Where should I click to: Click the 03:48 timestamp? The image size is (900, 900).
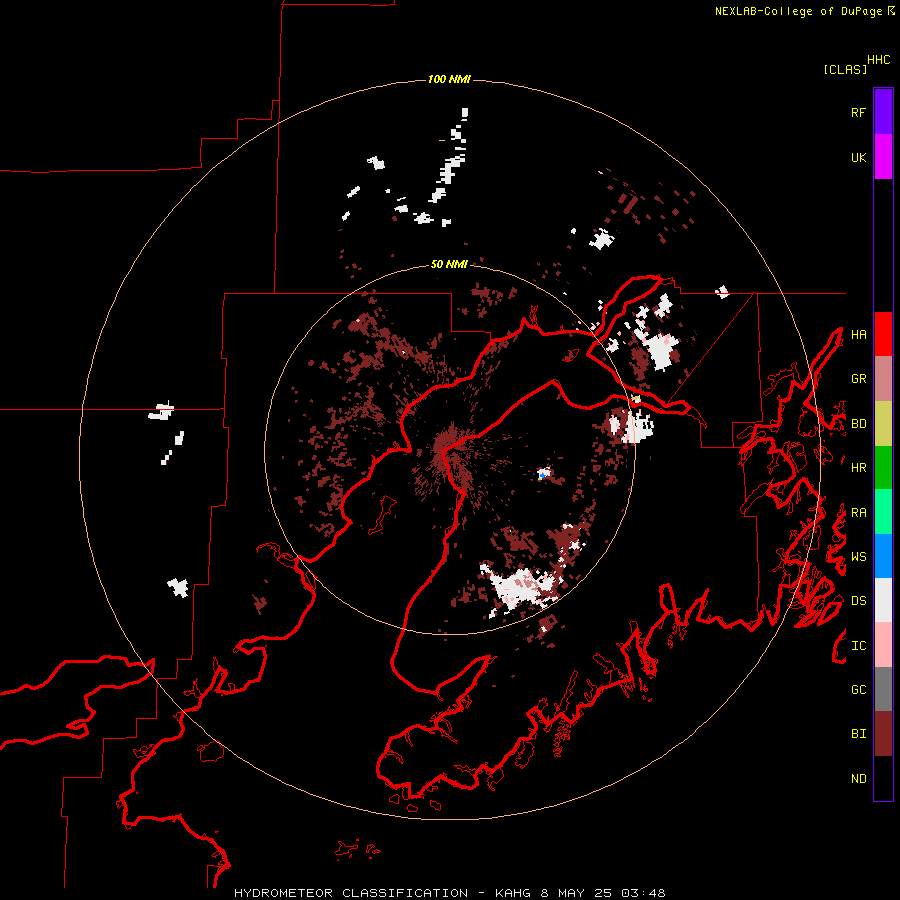644,893
